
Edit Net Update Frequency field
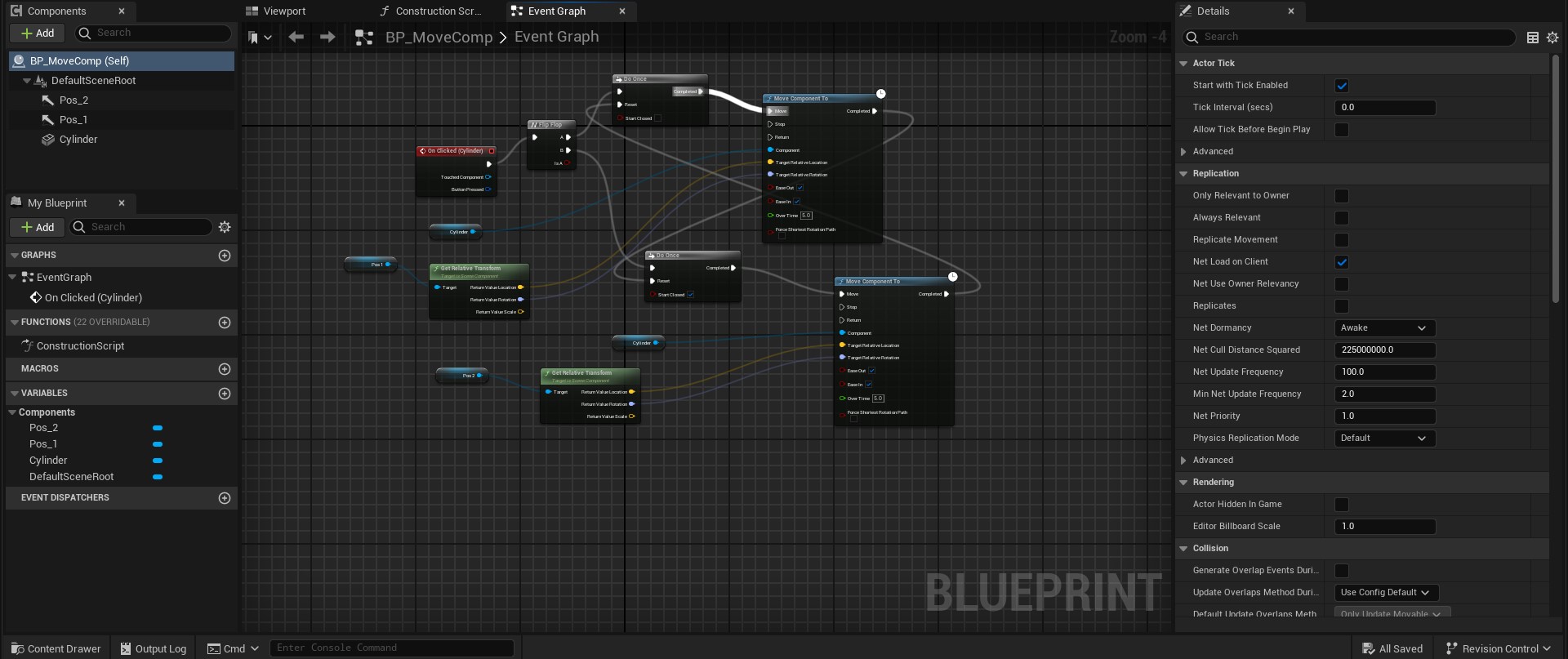tap(1385, 372)
